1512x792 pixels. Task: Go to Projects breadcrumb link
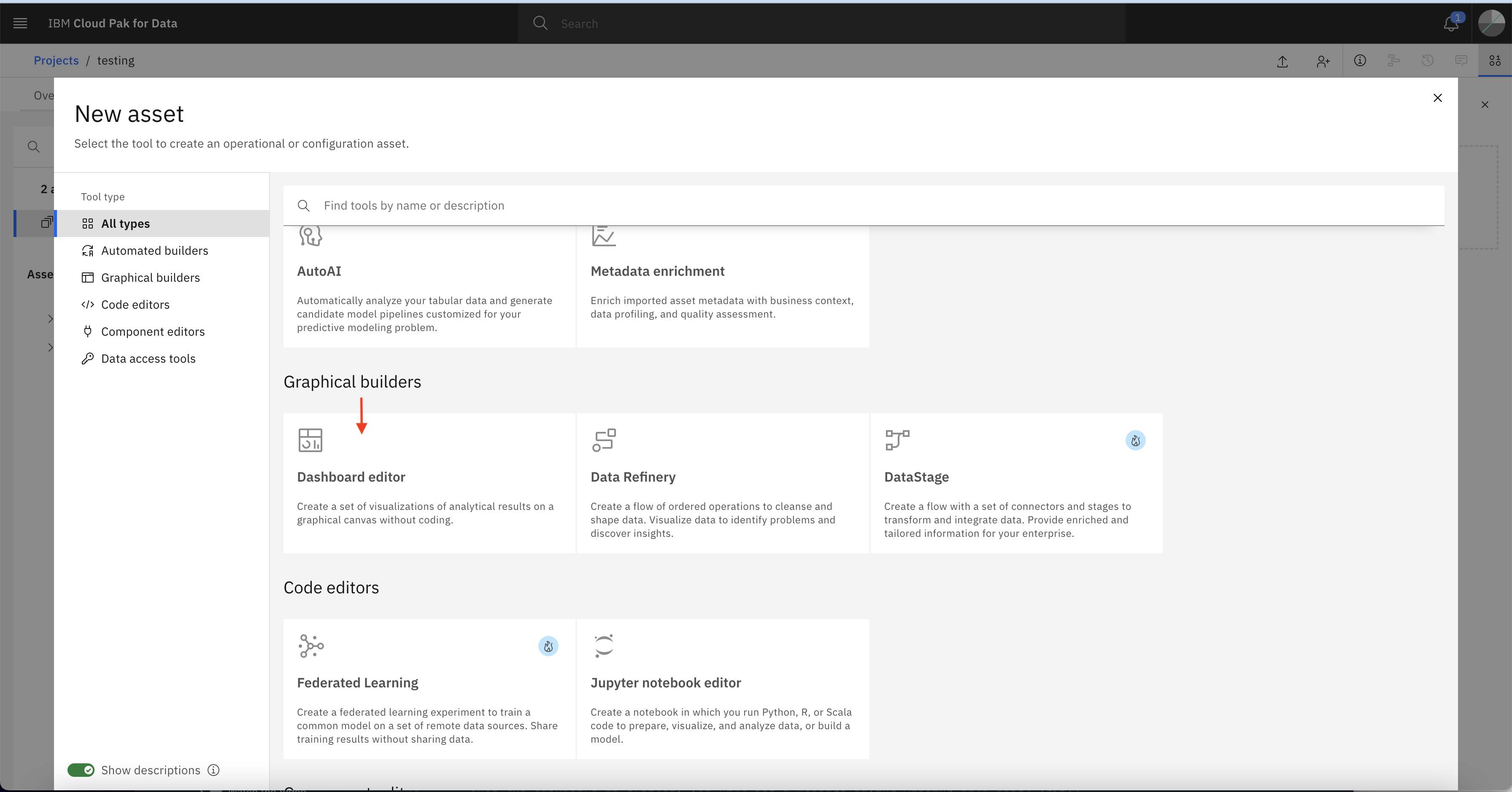coord(57,60)
